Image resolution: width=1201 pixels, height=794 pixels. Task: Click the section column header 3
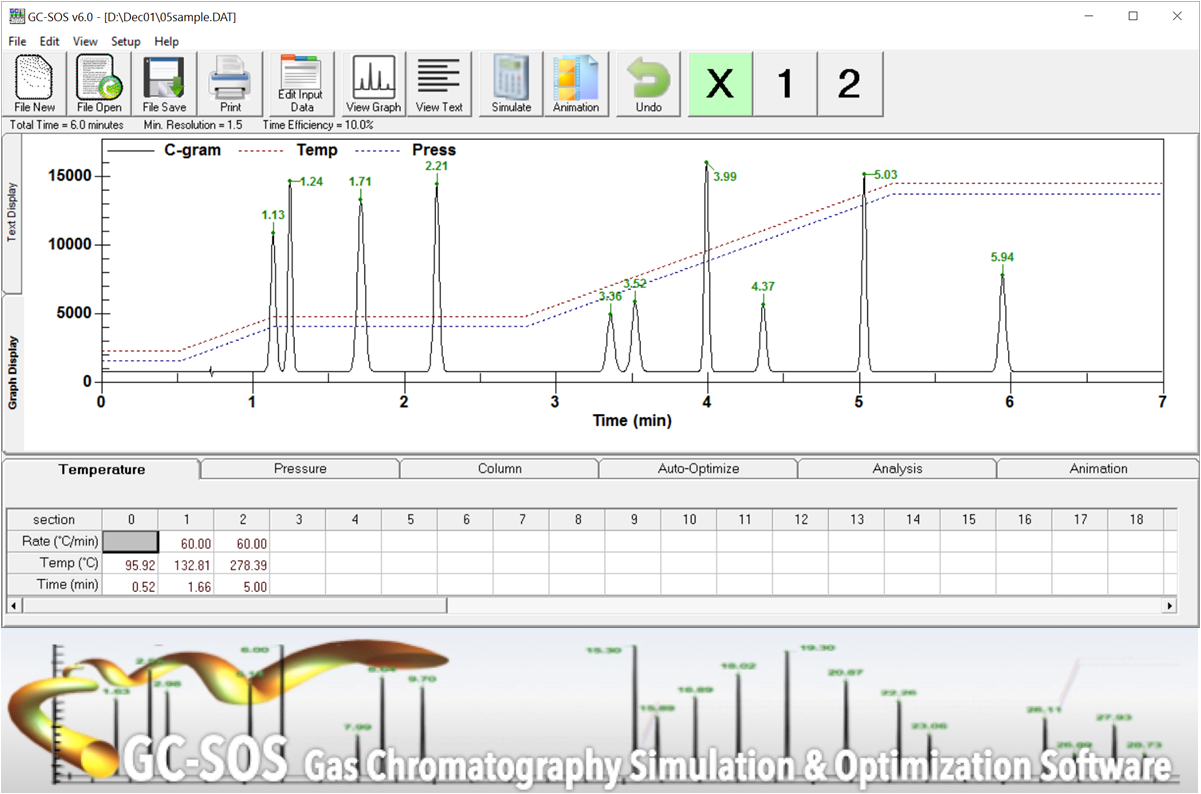[298, 520]
